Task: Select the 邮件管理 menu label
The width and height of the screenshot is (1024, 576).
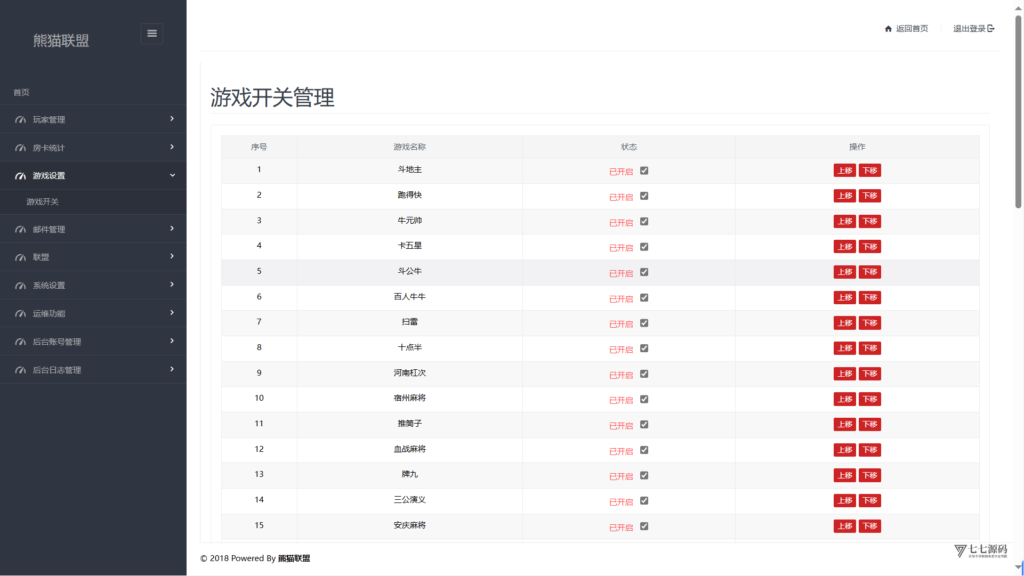Action: (49, 230)
